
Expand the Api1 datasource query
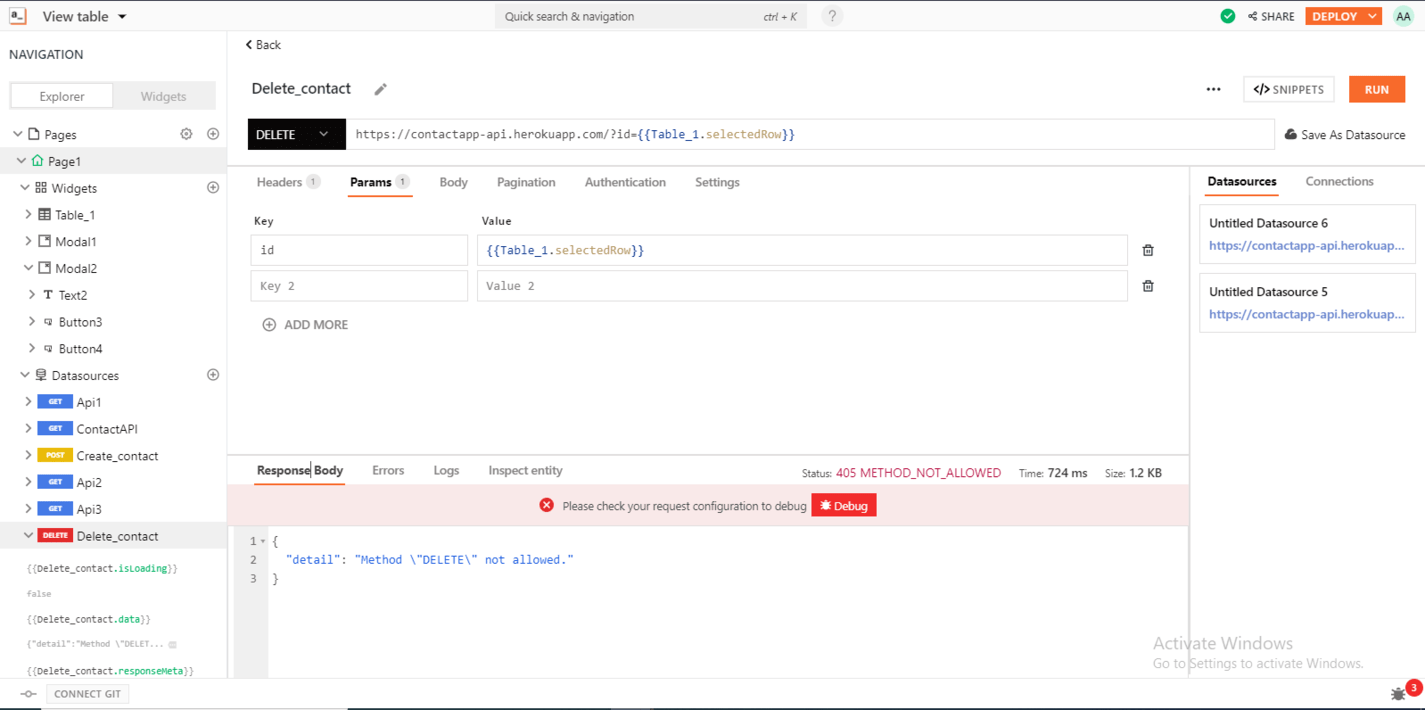point(28,401)
